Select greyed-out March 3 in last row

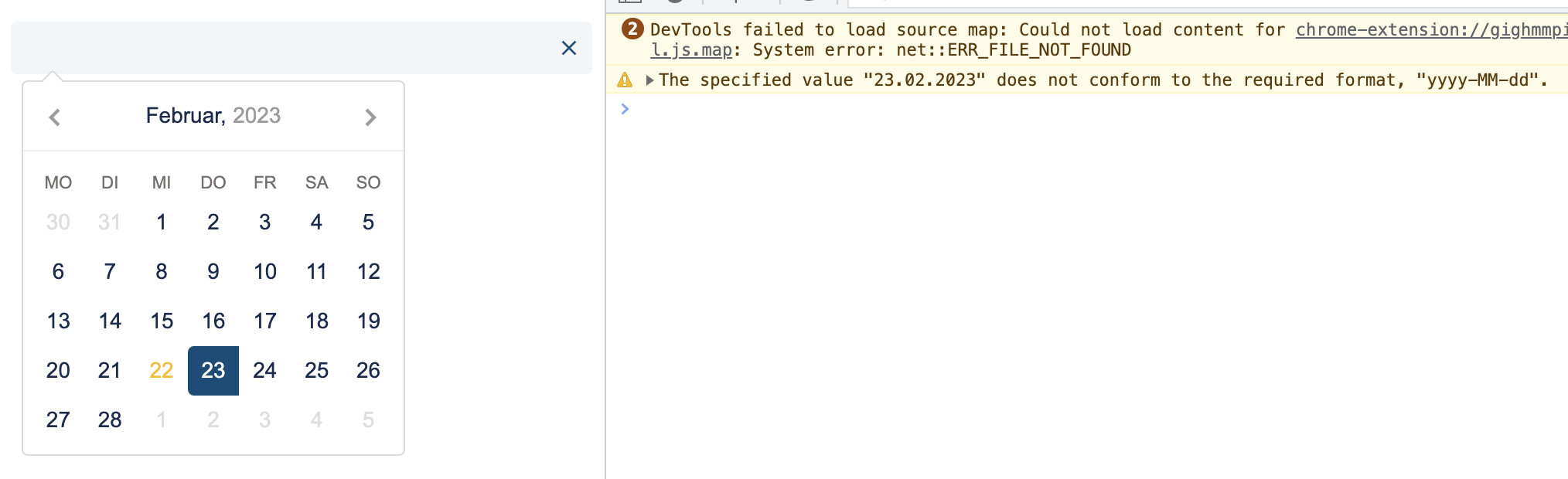click(x=265, y=420)
